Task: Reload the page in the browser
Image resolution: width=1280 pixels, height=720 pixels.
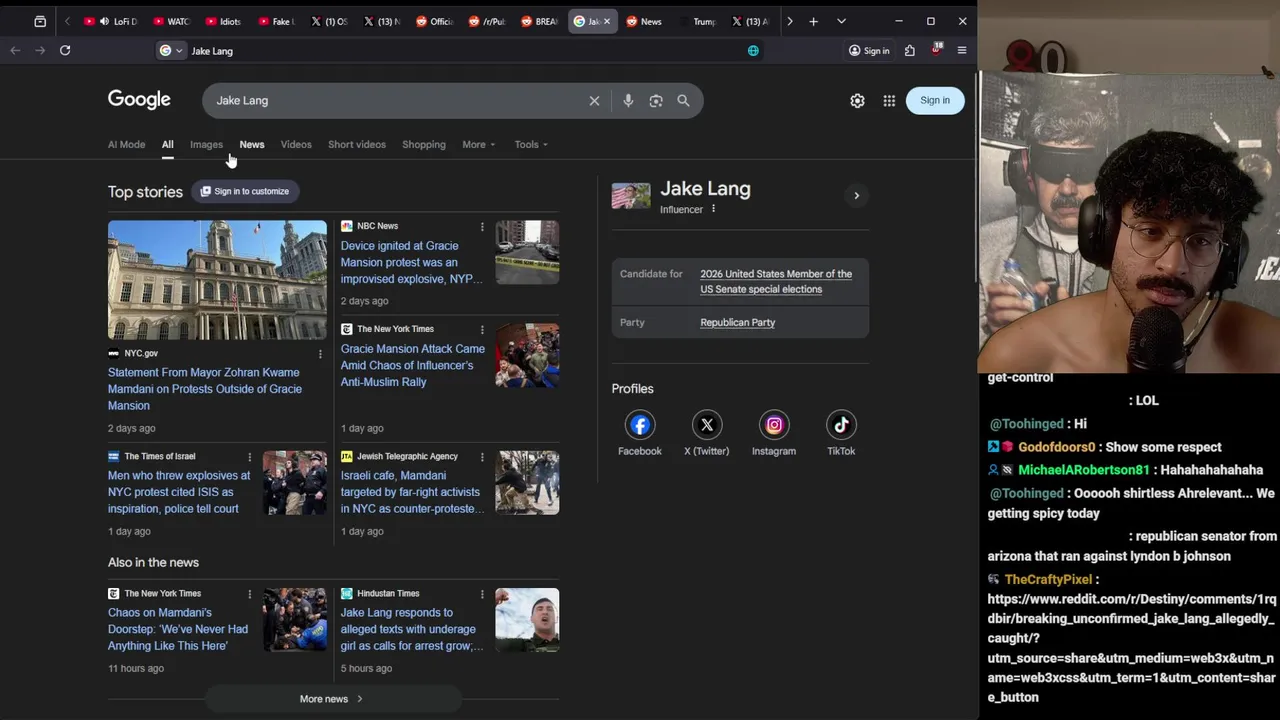Action: (x=65, y=50)
